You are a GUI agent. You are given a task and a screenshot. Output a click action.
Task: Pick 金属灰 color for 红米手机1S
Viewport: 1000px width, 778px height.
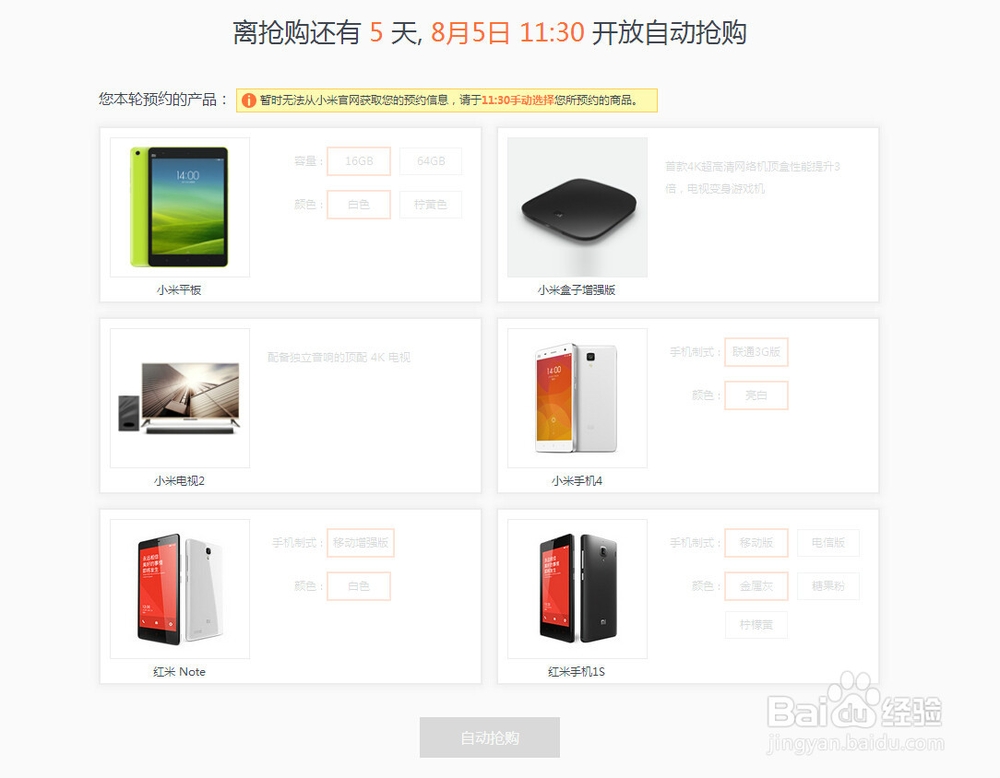coord(756,586)
